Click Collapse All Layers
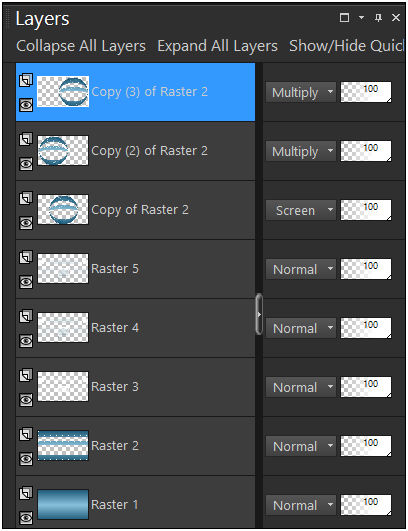Screen dimensions: 408x531 pos(81,46)
